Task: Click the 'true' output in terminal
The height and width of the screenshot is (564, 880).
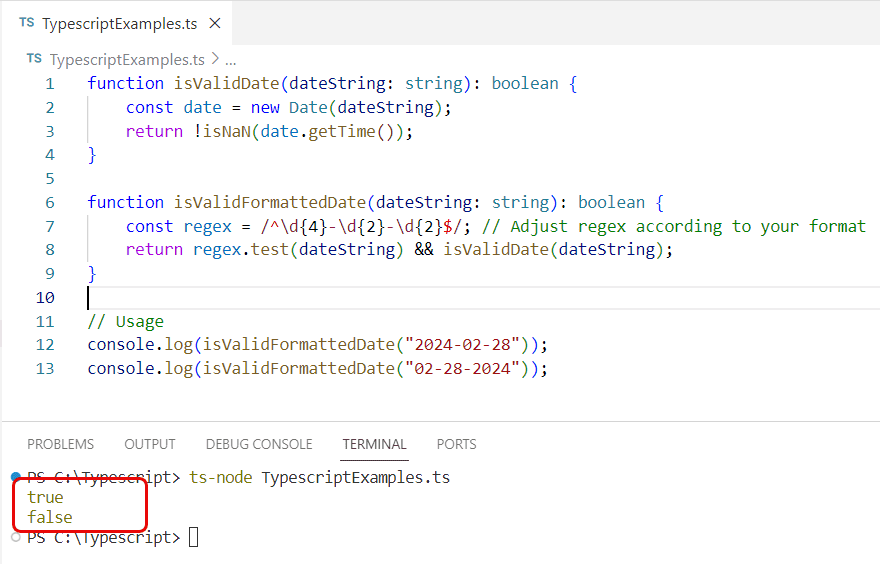Action: click(45, 497)
